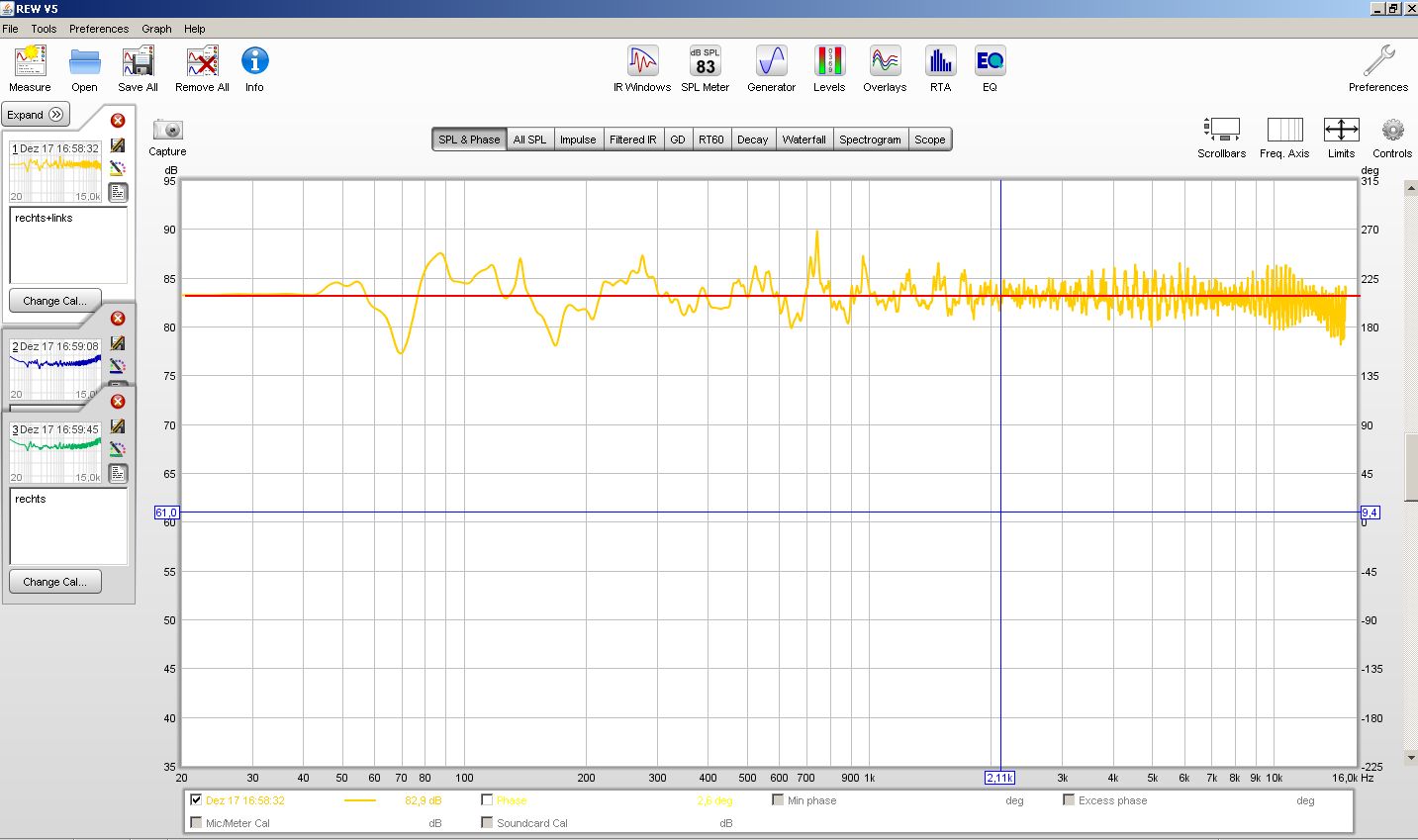The image size is (1418, 840).
Task: Click the notes field containing 'rechts+links'
Action: click(68, 244)
